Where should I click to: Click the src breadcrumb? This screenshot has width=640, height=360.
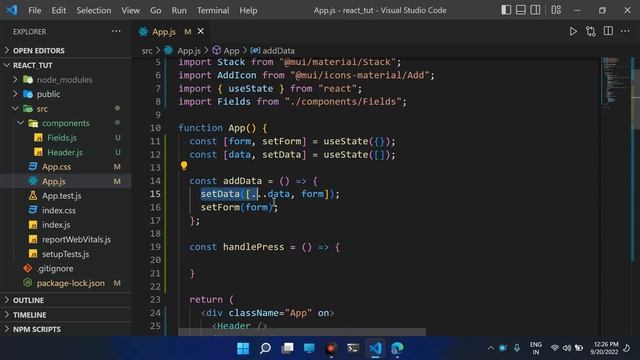point(147,51)
